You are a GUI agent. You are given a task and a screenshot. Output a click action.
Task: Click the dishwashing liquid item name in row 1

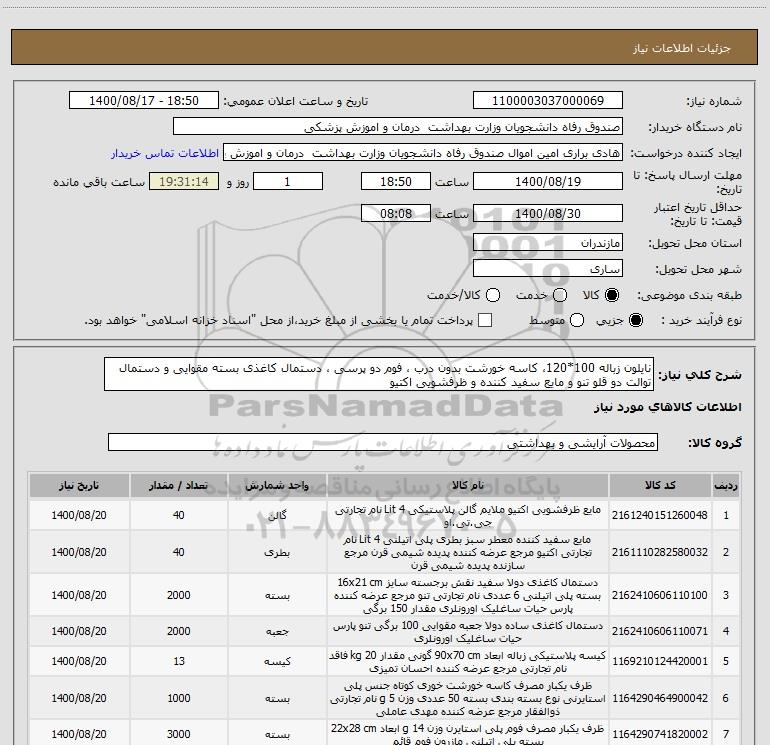[468, 516]
